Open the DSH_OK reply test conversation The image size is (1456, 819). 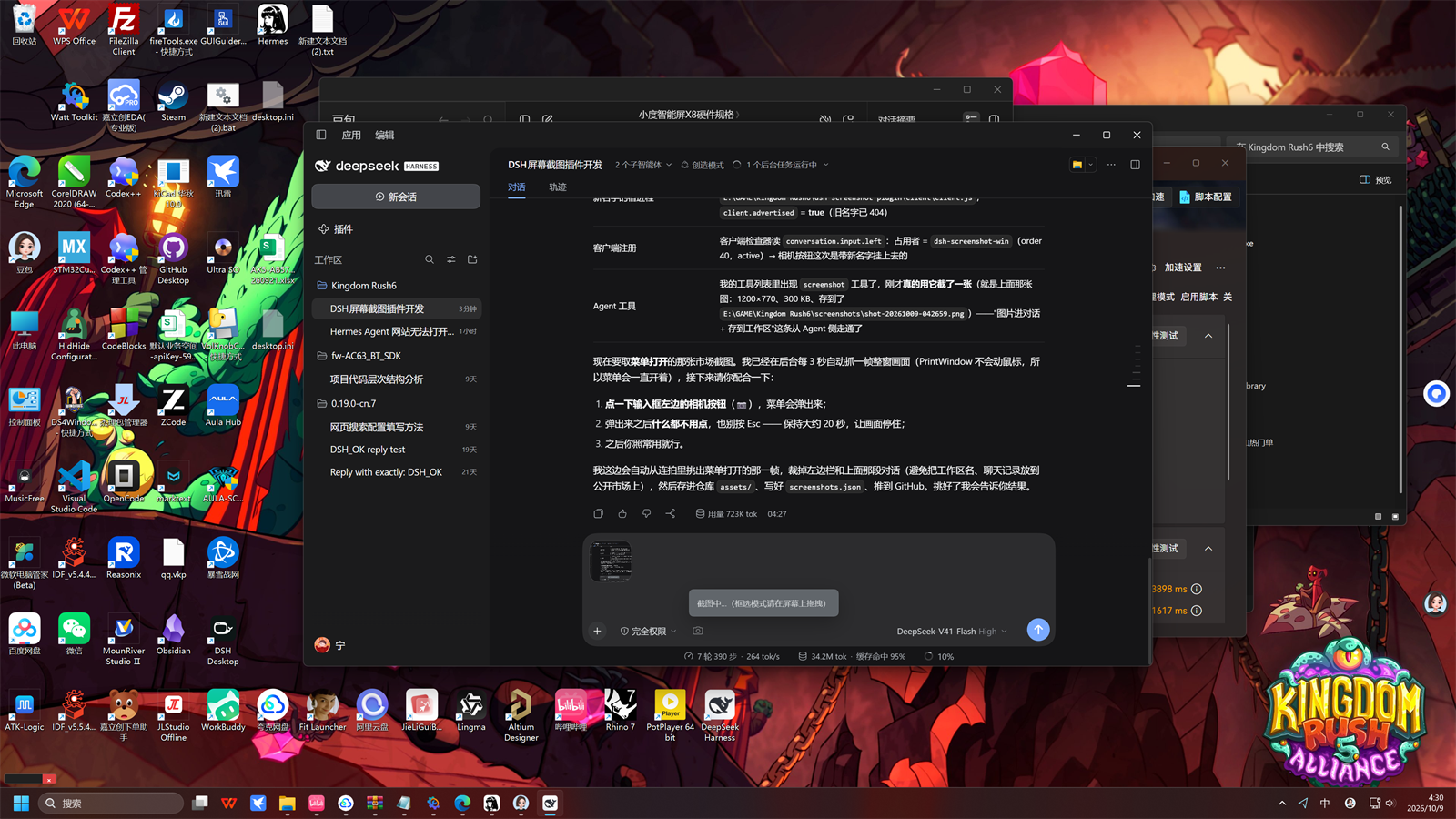coord(396,450)
